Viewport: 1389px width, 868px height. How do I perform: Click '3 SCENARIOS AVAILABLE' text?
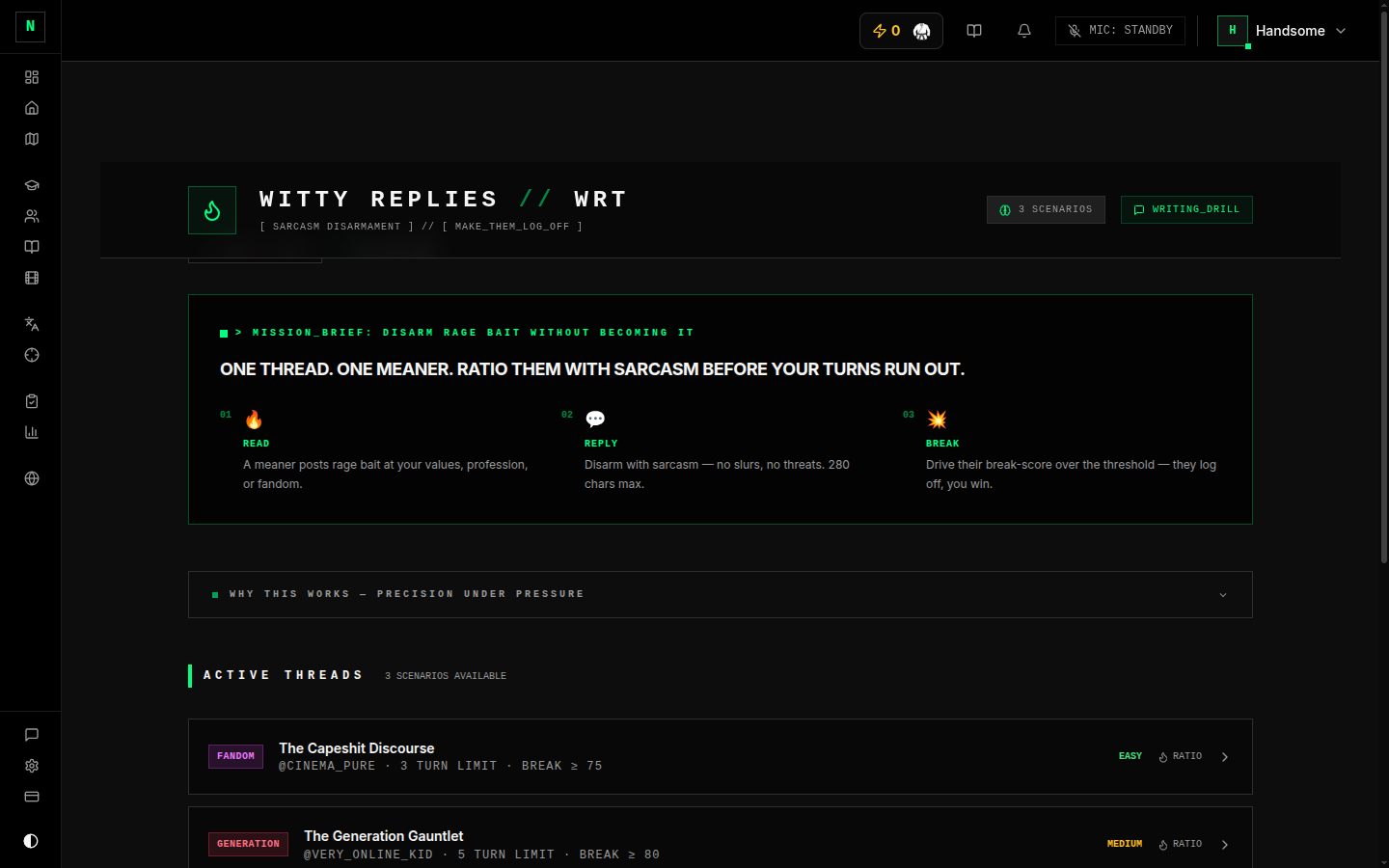[x=446, y=676]
